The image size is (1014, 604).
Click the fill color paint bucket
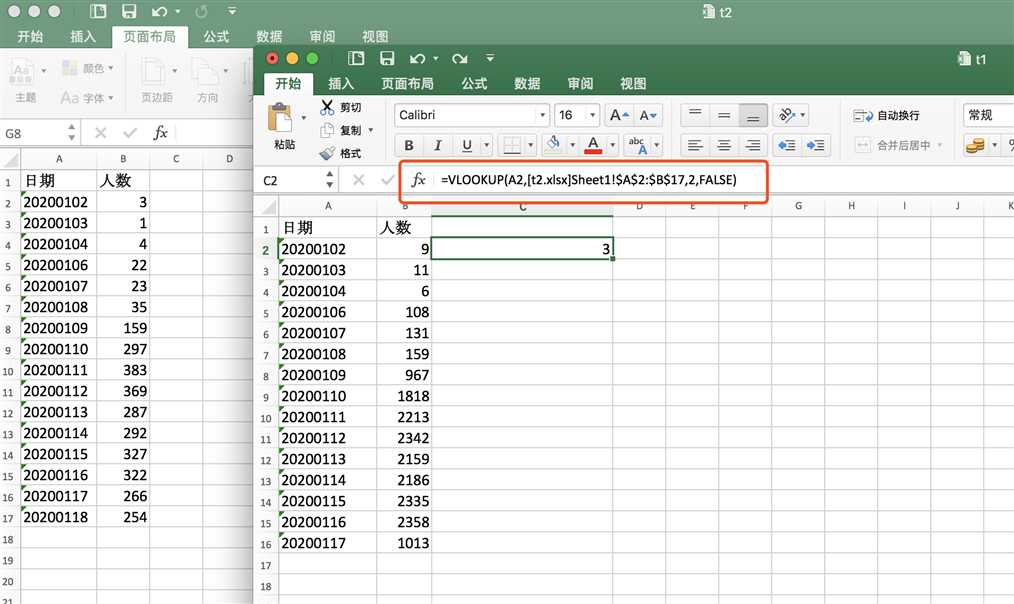coord(553,144)
